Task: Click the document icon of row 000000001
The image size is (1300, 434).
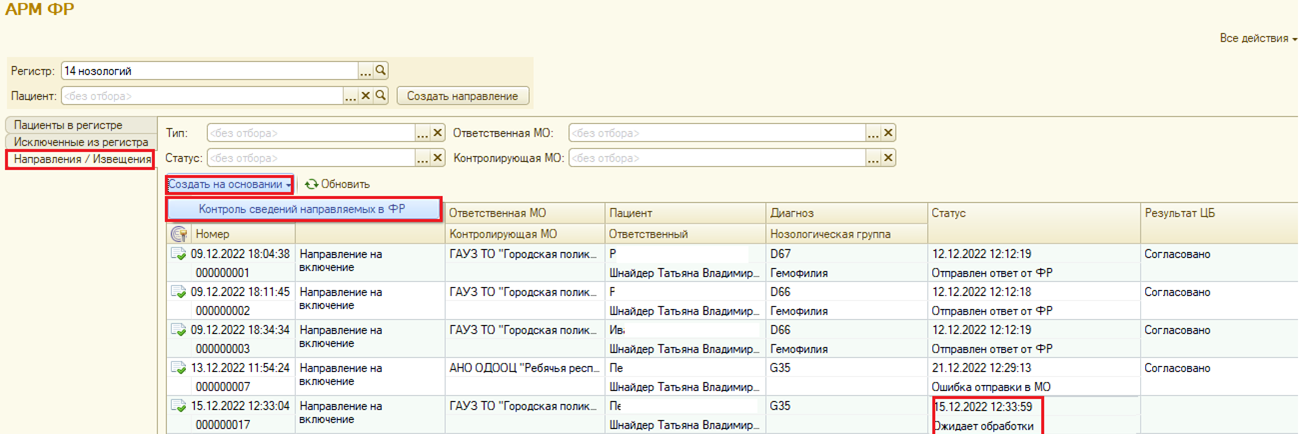Action: (x=179, y=254)
